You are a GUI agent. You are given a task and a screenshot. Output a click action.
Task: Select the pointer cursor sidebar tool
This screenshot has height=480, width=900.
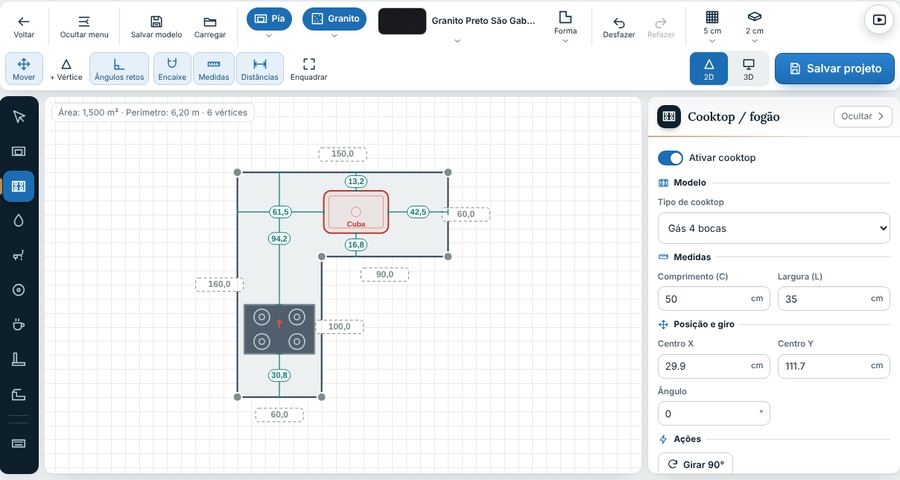(19, 117)
